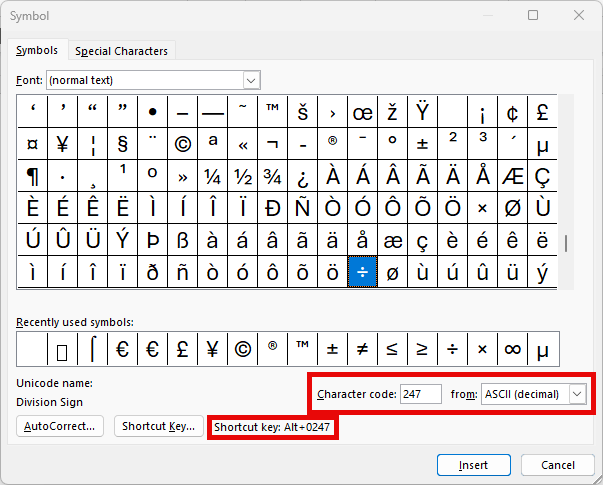Click the Insert button
The width and height of the screenshot is (603, 485).
pos(473,465)
